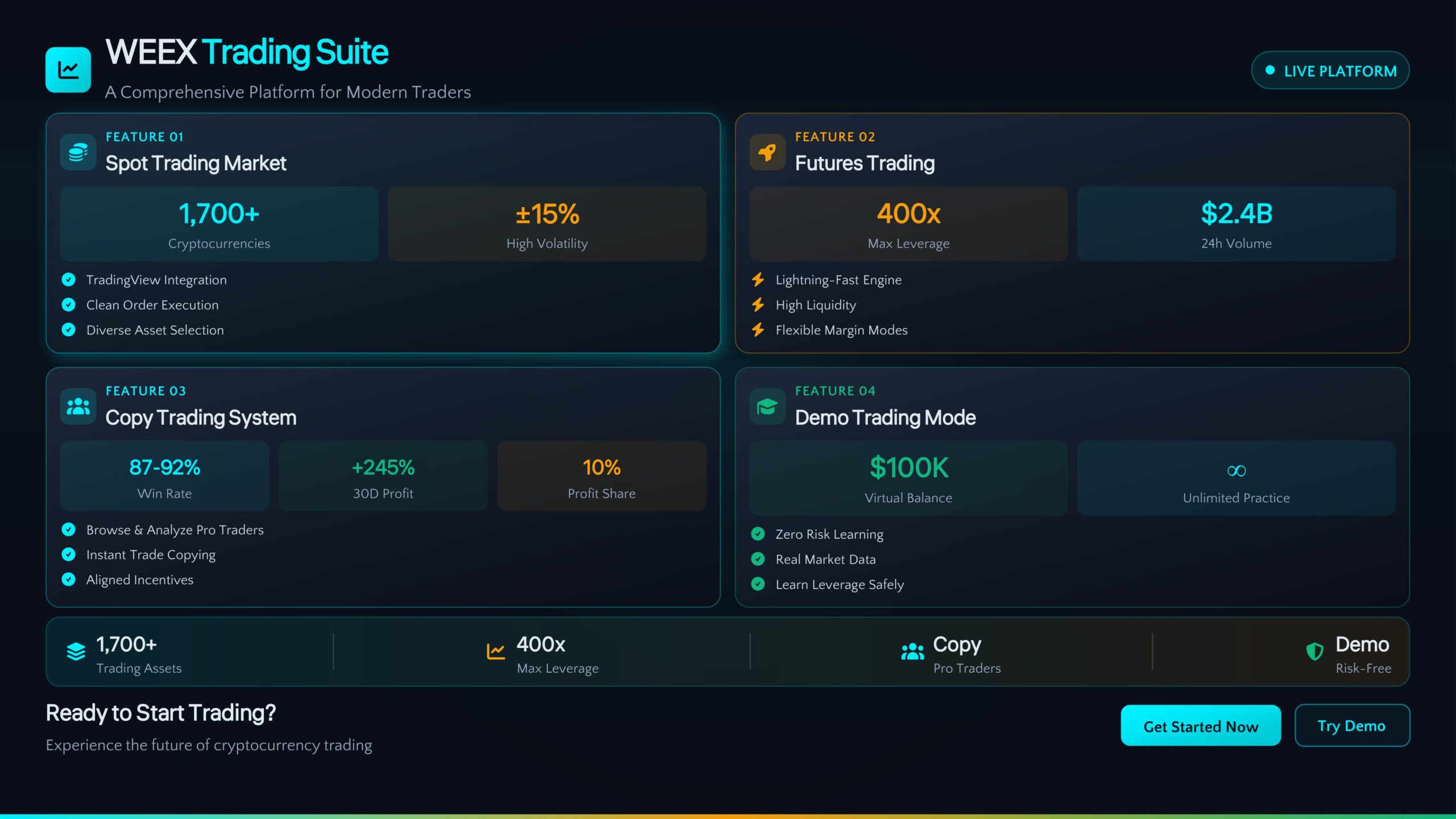
Task: Click the FEATURE 03 label
Action: coord(146,391)
